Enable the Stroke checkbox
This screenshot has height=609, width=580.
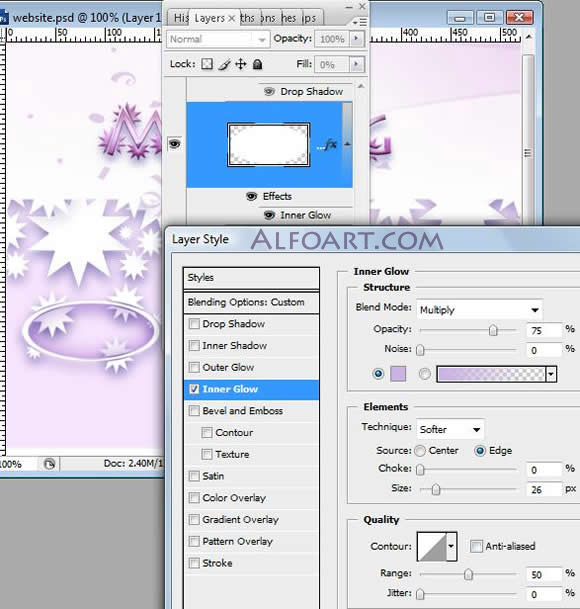(x=194, y=563)
